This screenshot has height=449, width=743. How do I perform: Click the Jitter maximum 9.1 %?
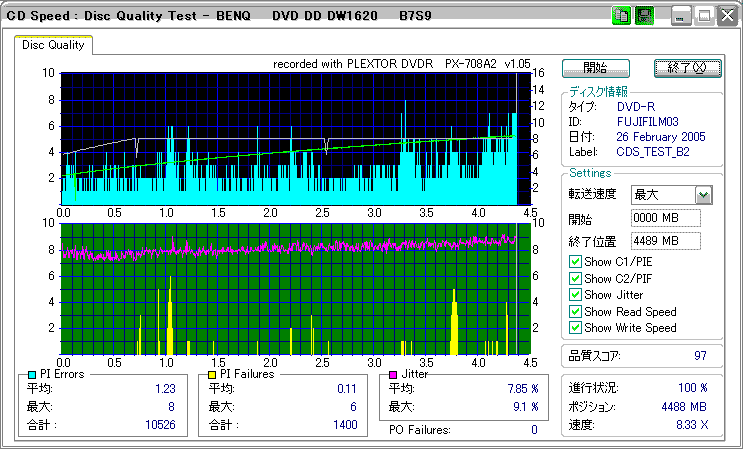[526, 407]
